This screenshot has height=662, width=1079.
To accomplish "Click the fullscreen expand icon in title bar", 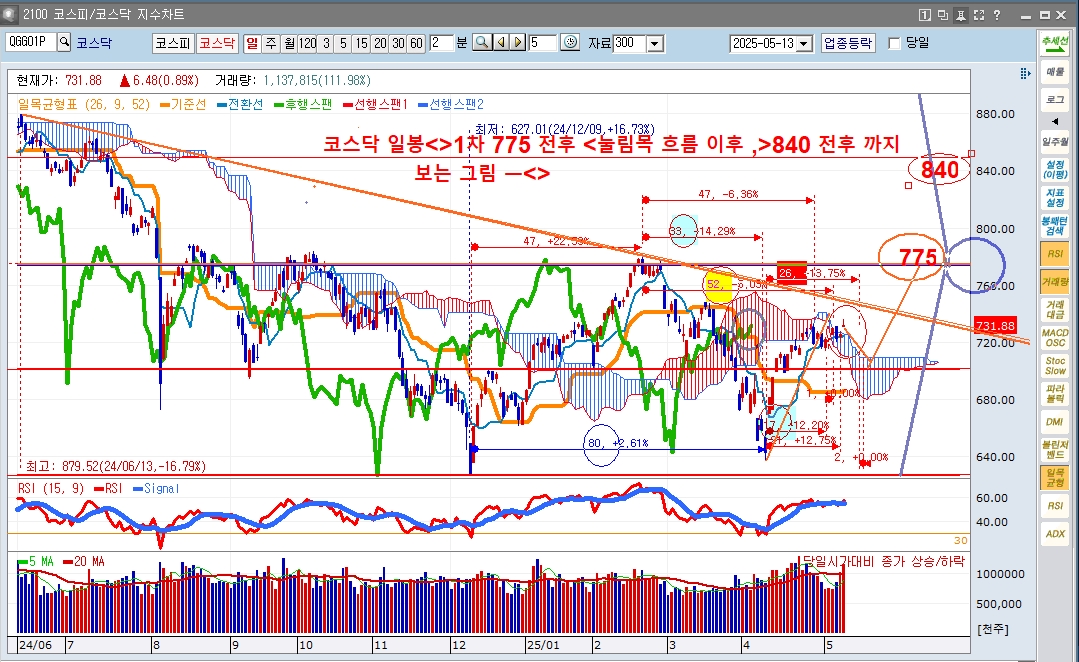I will click(x=979, y=14).
